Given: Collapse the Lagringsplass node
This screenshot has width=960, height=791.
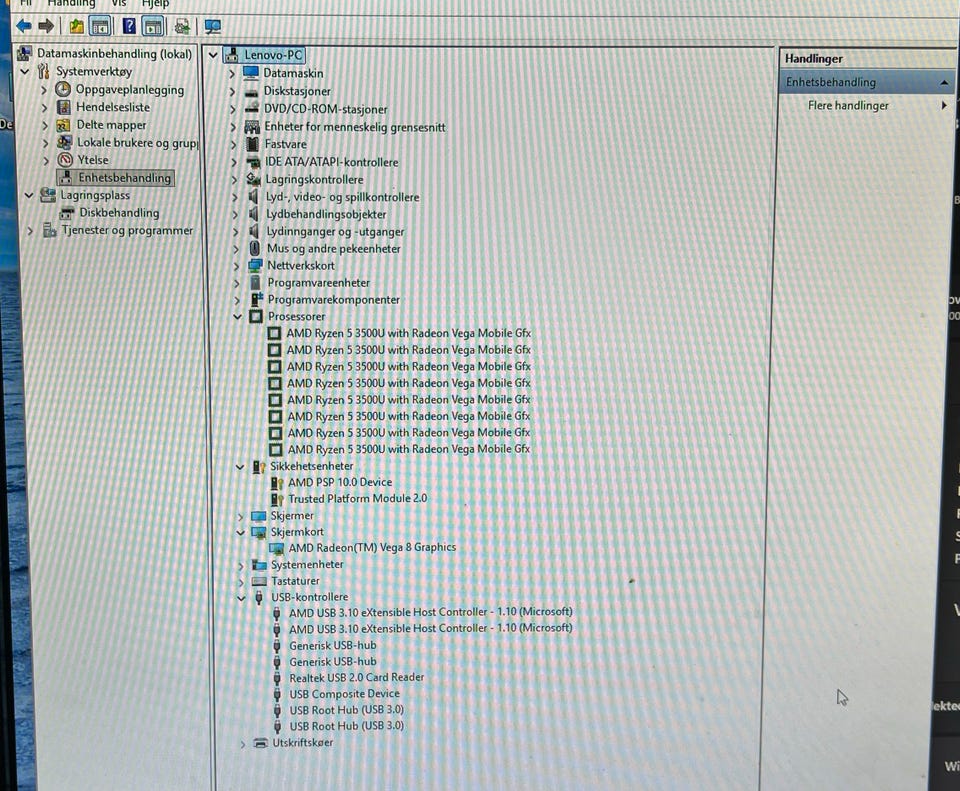Looking at the screenshot, I should click(x=29, y=195).
